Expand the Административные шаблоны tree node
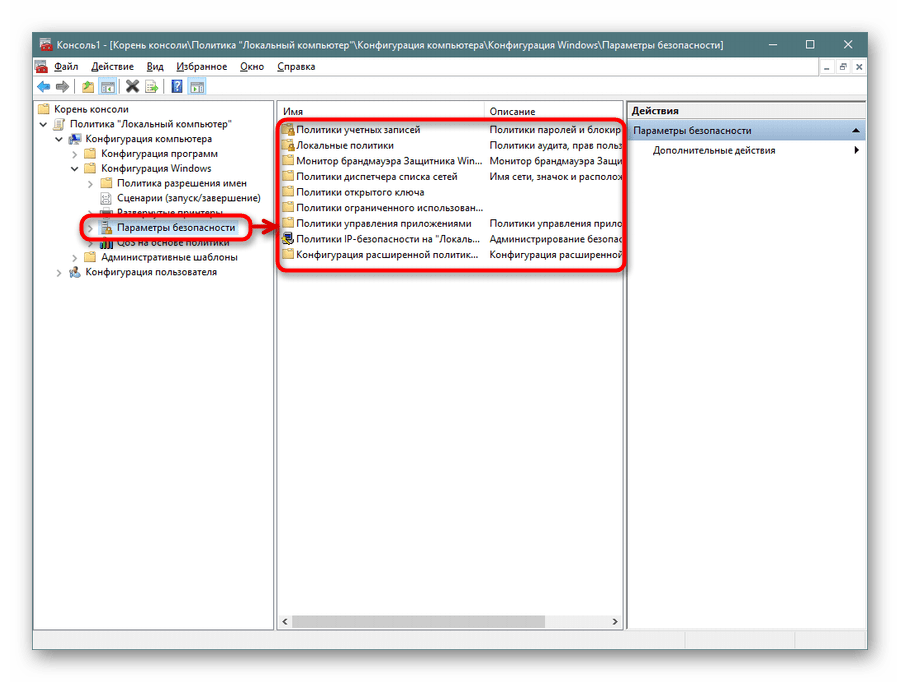The height and width of the screenshot is (682, 900). (75, 257)
